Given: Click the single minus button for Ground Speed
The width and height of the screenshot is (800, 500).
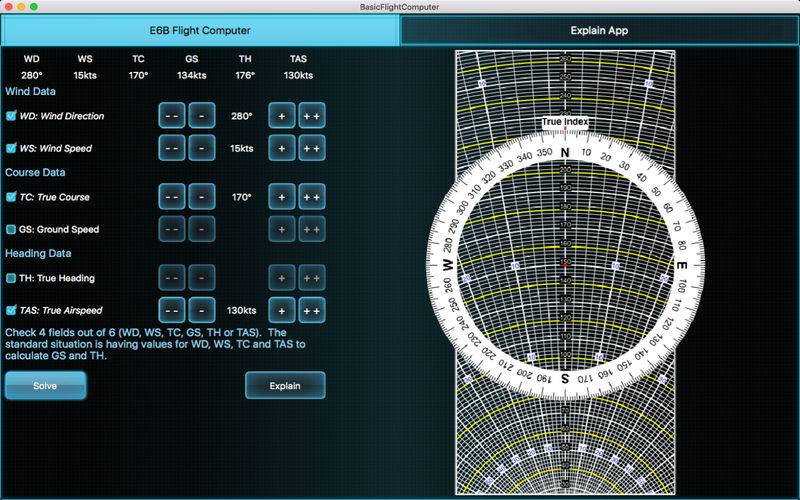Looking at the screenshot, I should click(x=202, y=229).
